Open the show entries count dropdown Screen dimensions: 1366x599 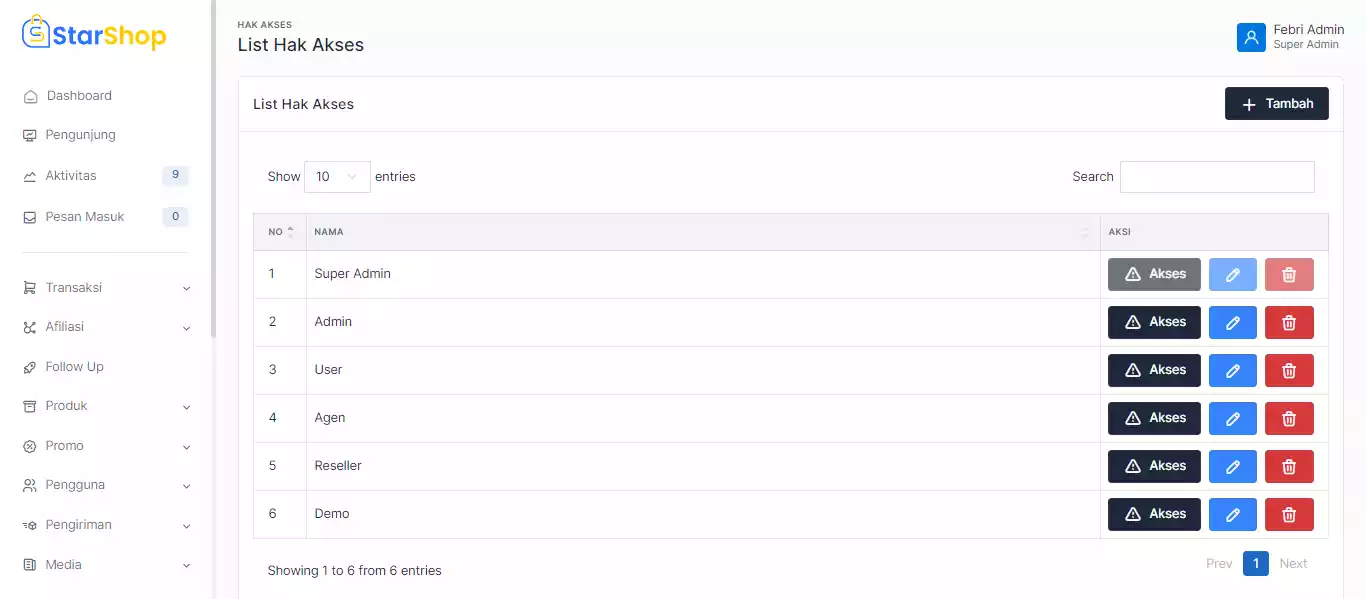337,177
